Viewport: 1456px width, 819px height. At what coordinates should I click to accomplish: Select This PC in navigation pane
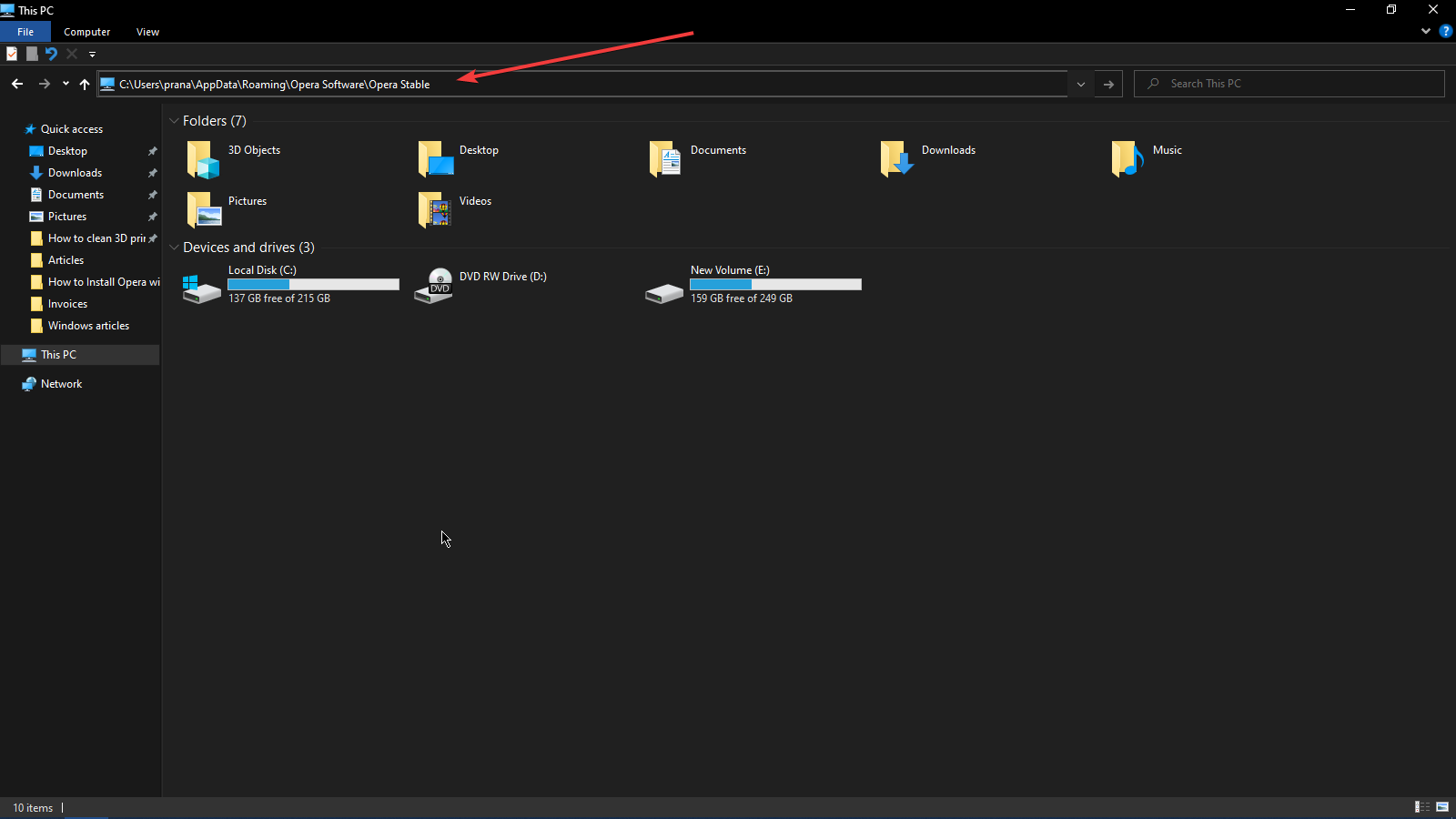[80, 355]
